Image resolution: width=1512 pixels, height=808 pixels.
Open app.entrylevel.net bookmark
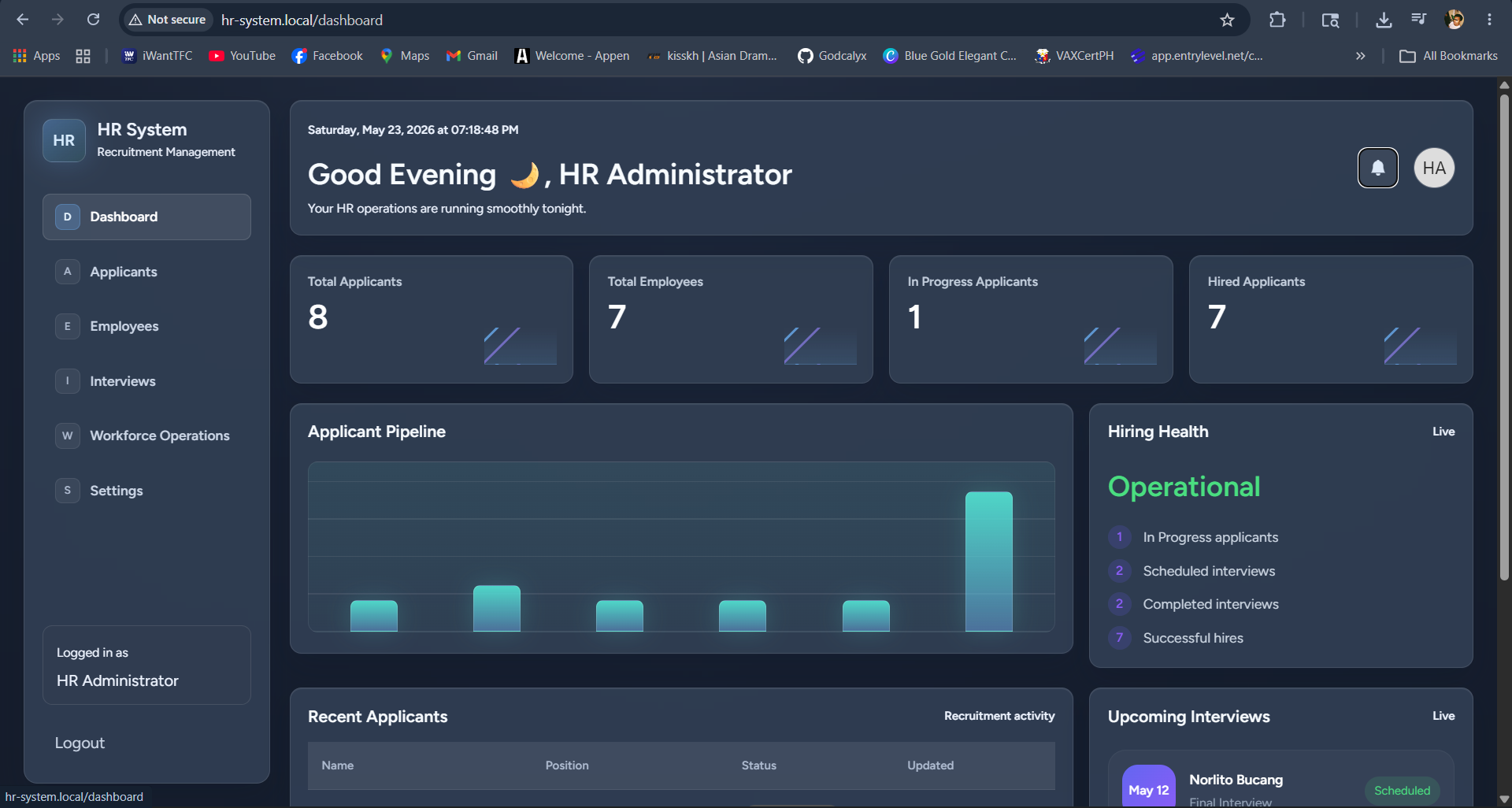point(1196,56)
